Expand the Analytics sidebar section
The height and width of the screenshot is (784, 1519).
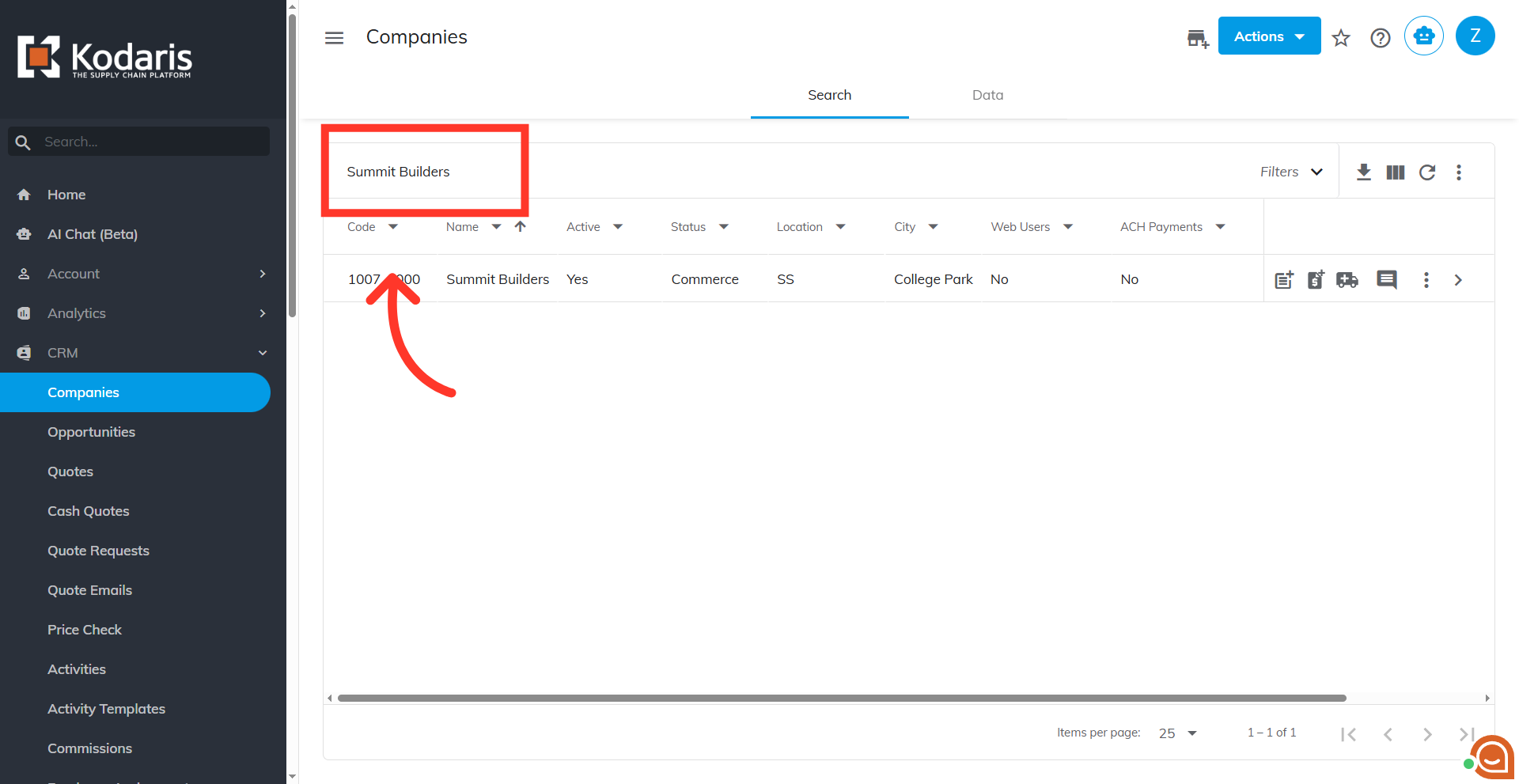point(142,313)
